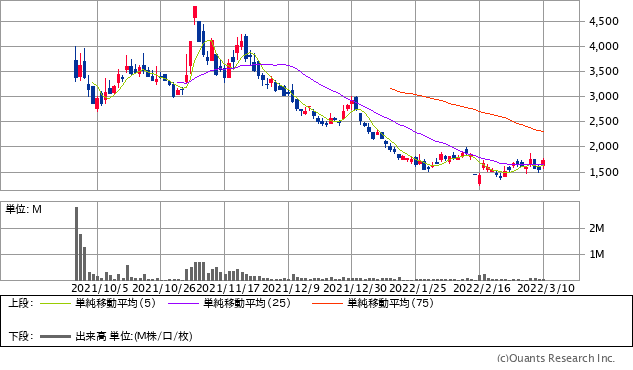The width and height of the screenshot is (633, 370).
Task: Click the green 5-day average legend line
Action: point(56,303)
